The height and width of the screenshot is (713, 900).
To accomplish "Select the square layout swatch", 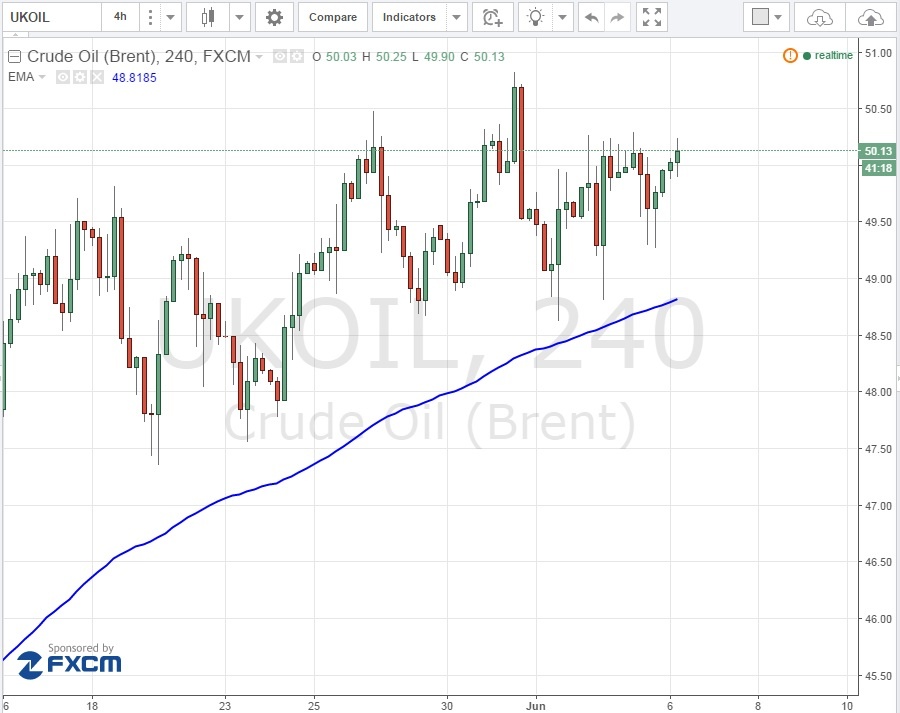I will point(760,17).
